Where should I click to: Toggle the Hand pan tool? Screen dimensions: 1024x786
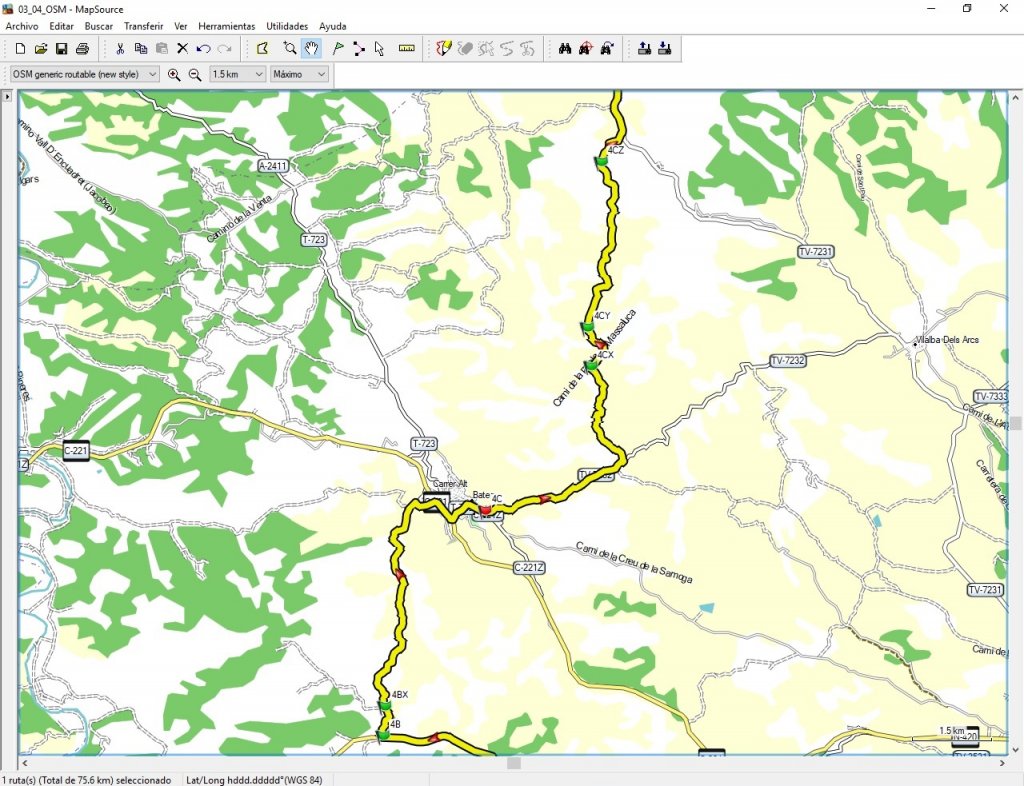311,48
